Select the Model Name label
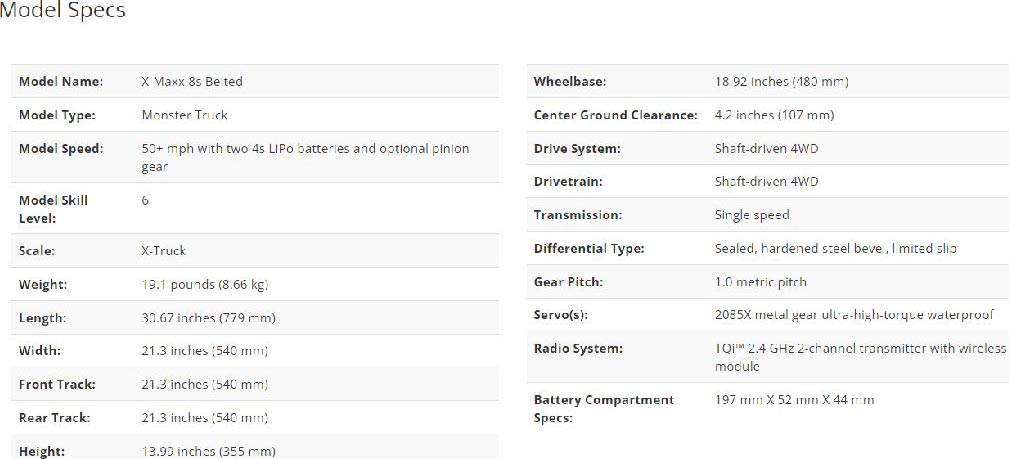1009x459 pixels. [x=61, y=82]
